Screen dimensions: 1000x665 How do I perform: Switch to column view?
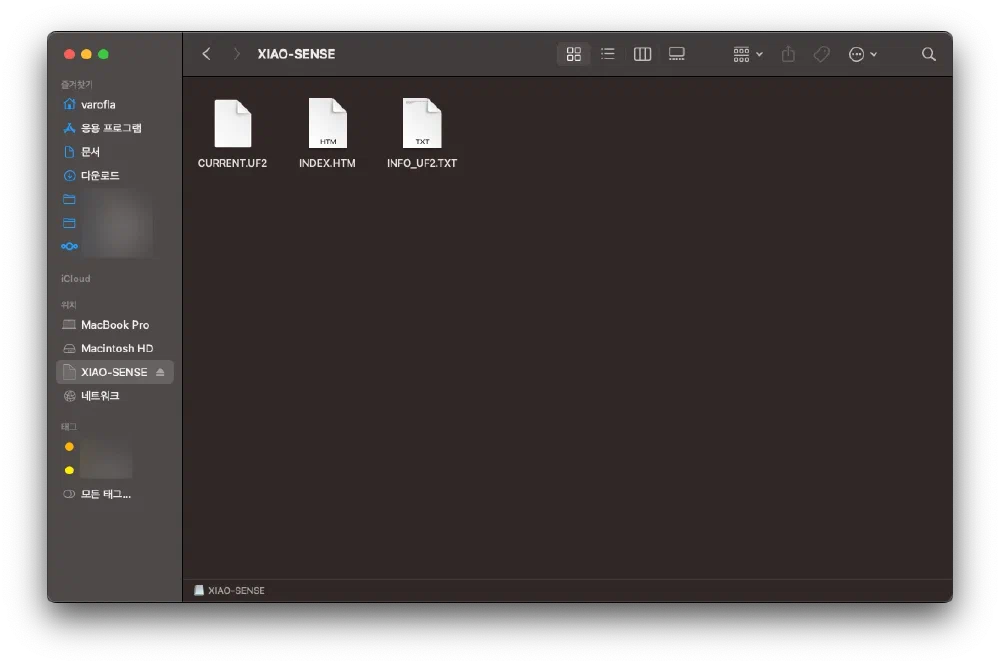642,54
